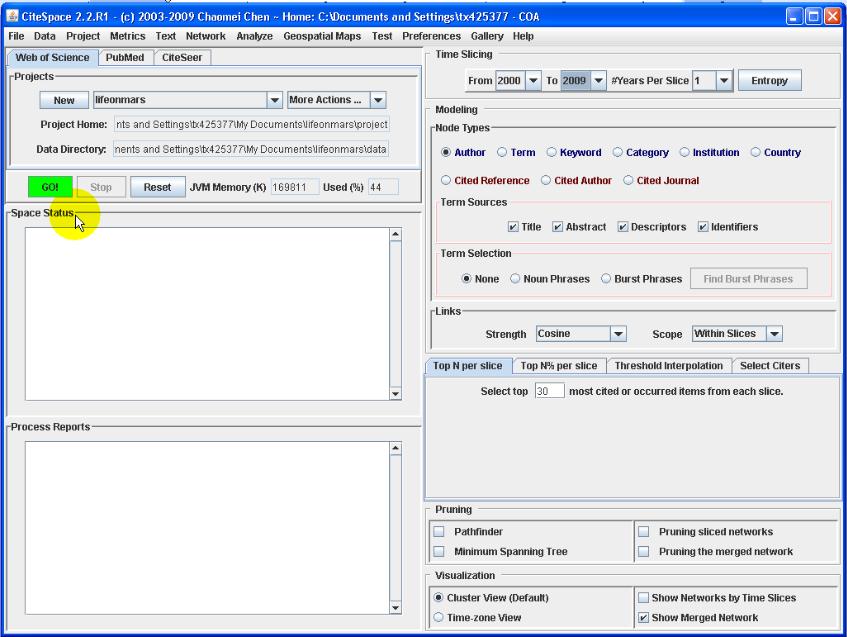Enable Pruning sliced networks
847x637 pixels.
click(x=643, y=532)
